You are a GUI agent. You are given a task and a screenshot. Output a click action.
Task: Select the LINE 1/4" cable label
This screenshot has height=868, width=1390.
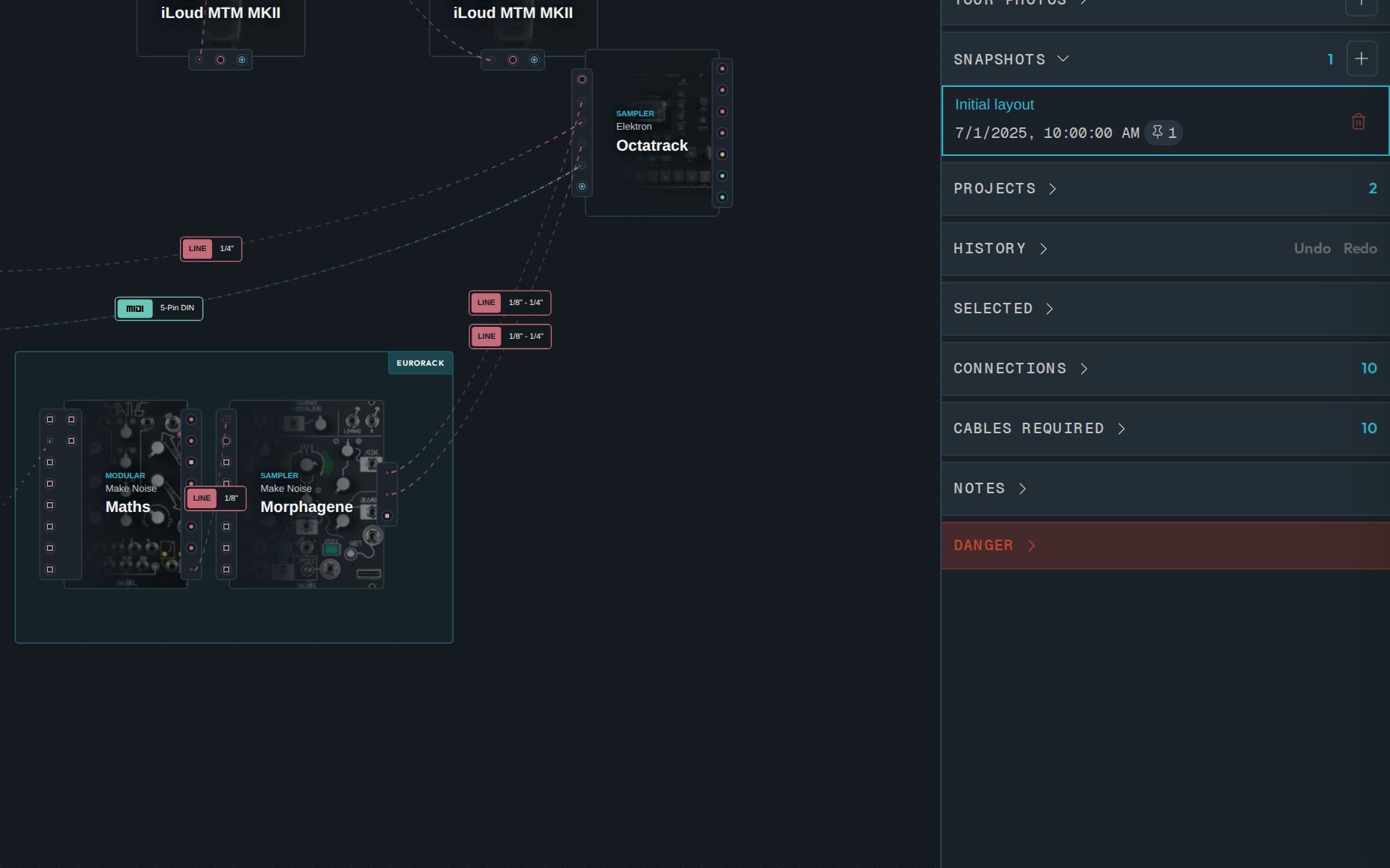tap(211, 249)
